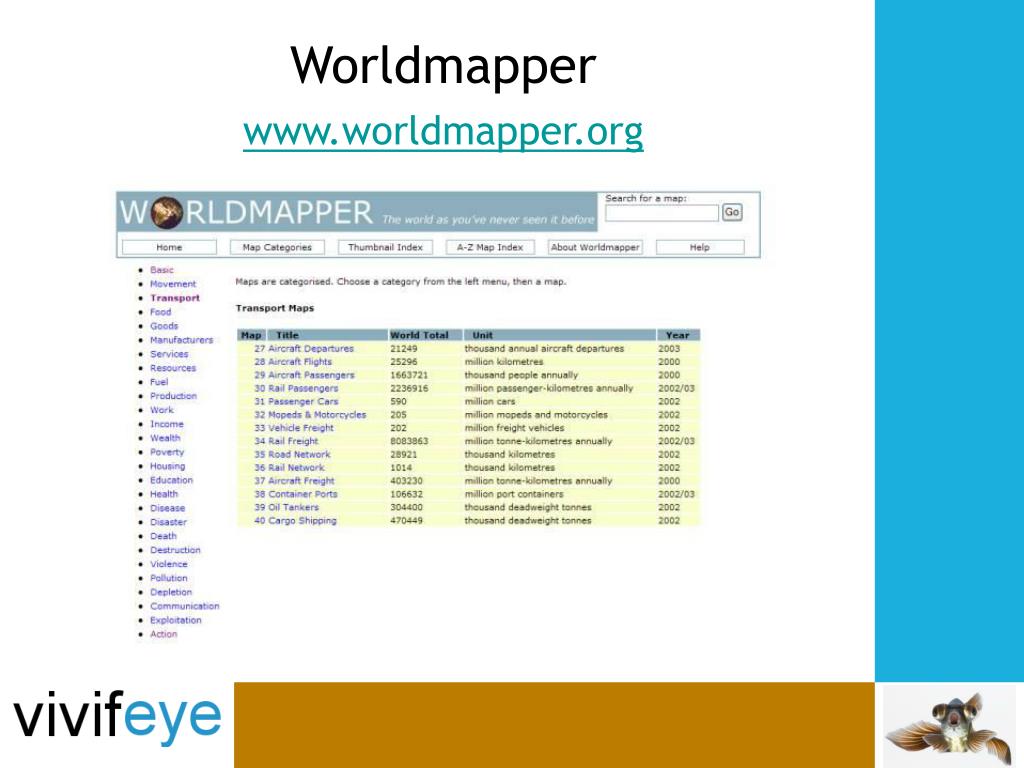The image size is (1024, 768).
Task: Select the Depletion category link
Action: pos(171,592)
